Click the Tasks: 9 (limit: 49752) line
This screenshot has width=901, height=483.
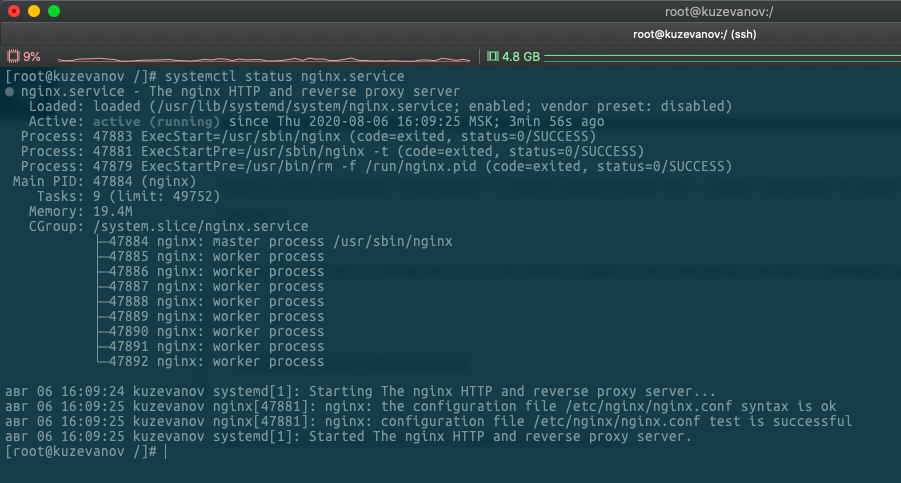(x=129, y=196)
